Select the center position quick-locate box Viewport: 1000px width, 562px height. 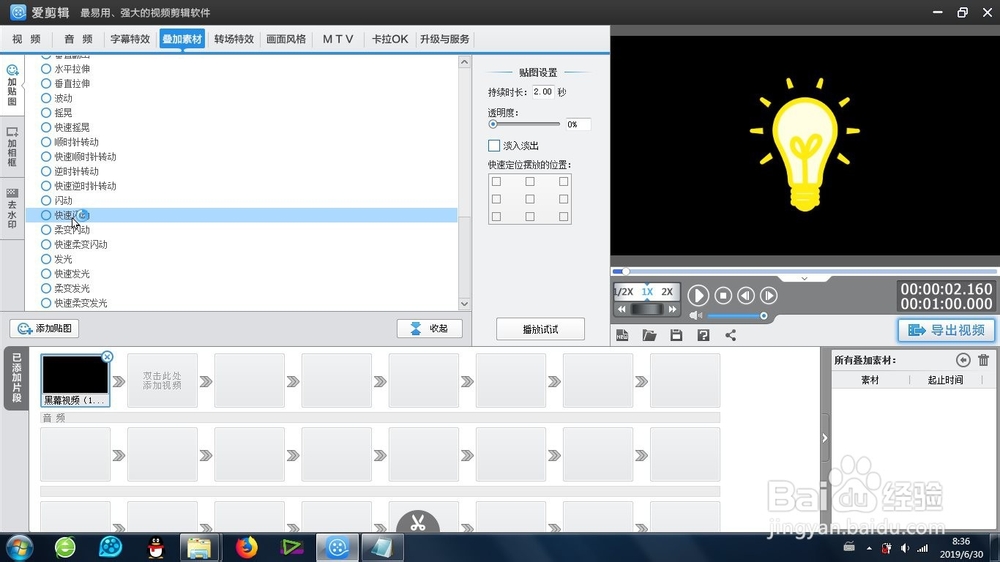coord(529,199)
